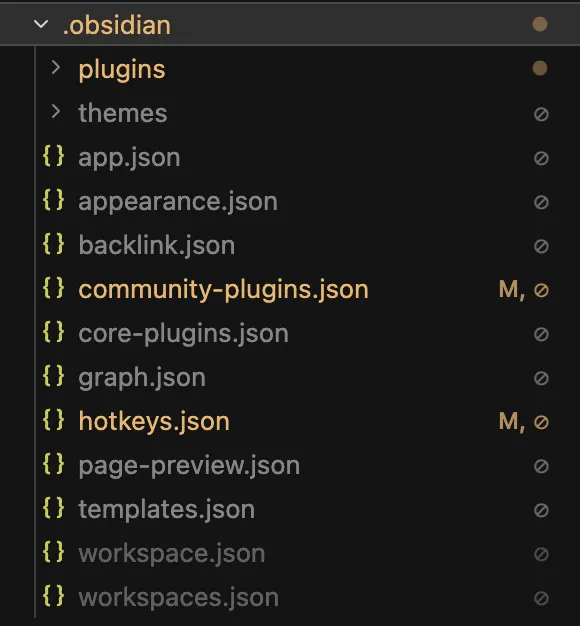Expand the themes folder chevron
Viewport: 580px width, 626px height.
pos(56,112)
